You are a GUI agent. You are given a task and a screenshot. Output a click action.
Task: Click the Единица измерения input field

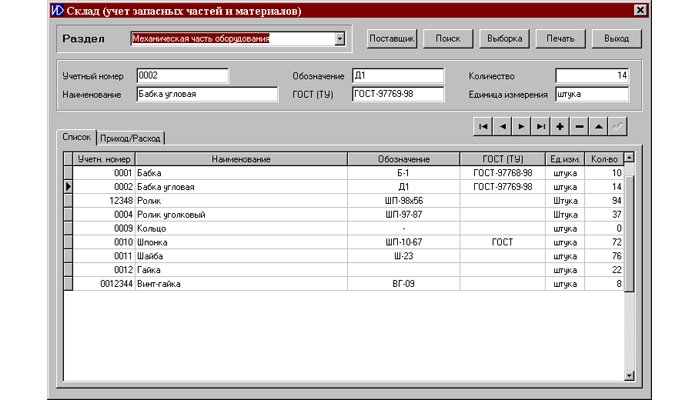592,94
